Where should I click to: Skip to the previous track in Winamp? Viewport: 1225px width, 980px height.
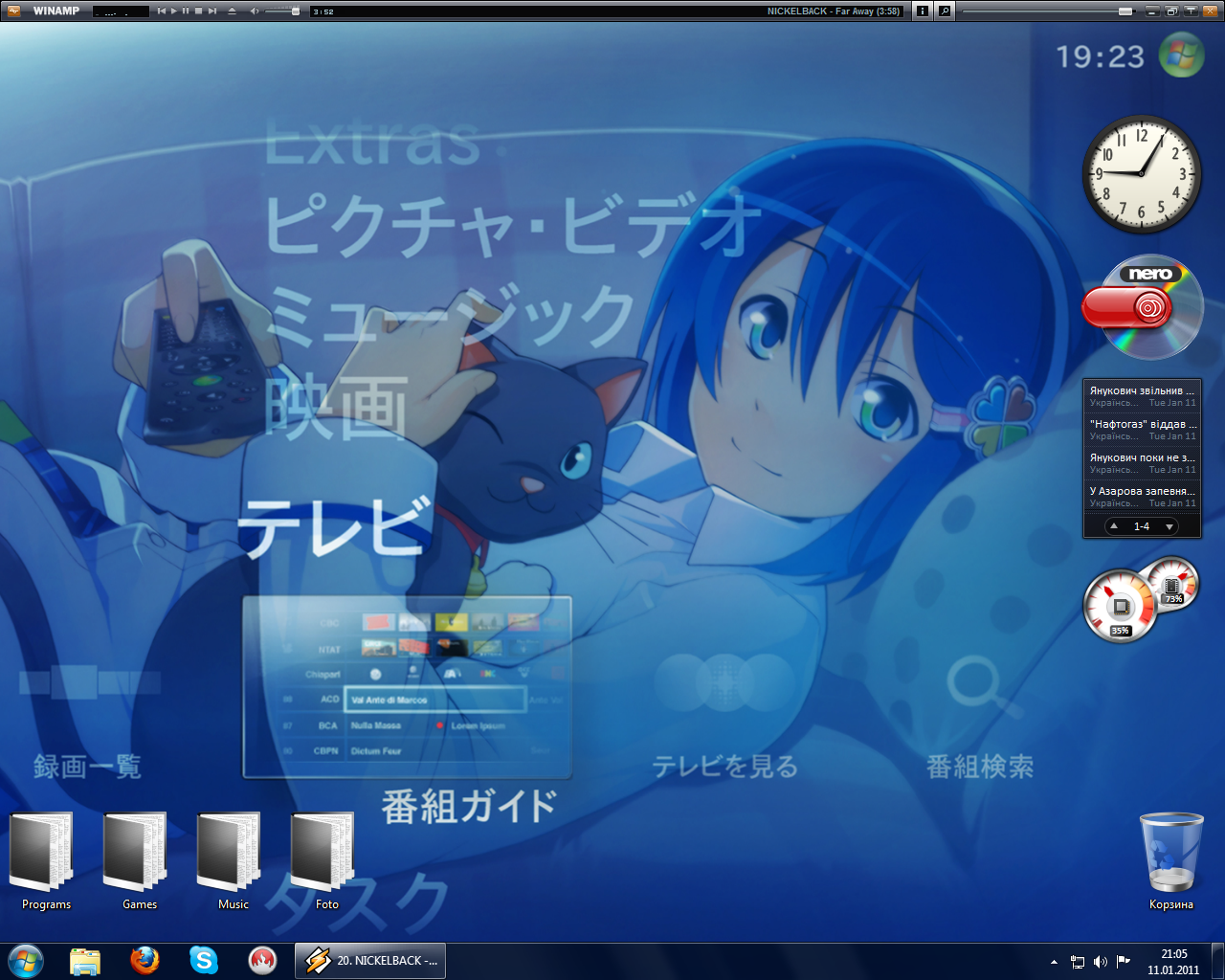click(x=162, y=11)
